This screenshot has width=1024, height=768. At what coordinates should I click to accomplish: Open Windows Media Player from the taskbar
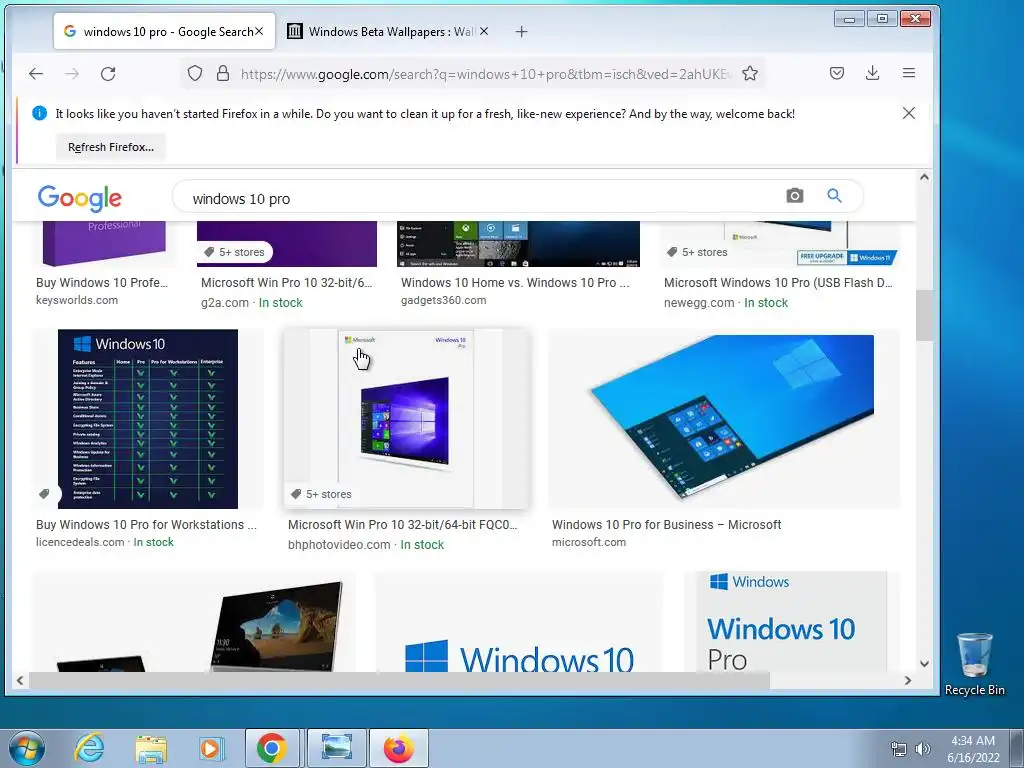pos(211,748)
